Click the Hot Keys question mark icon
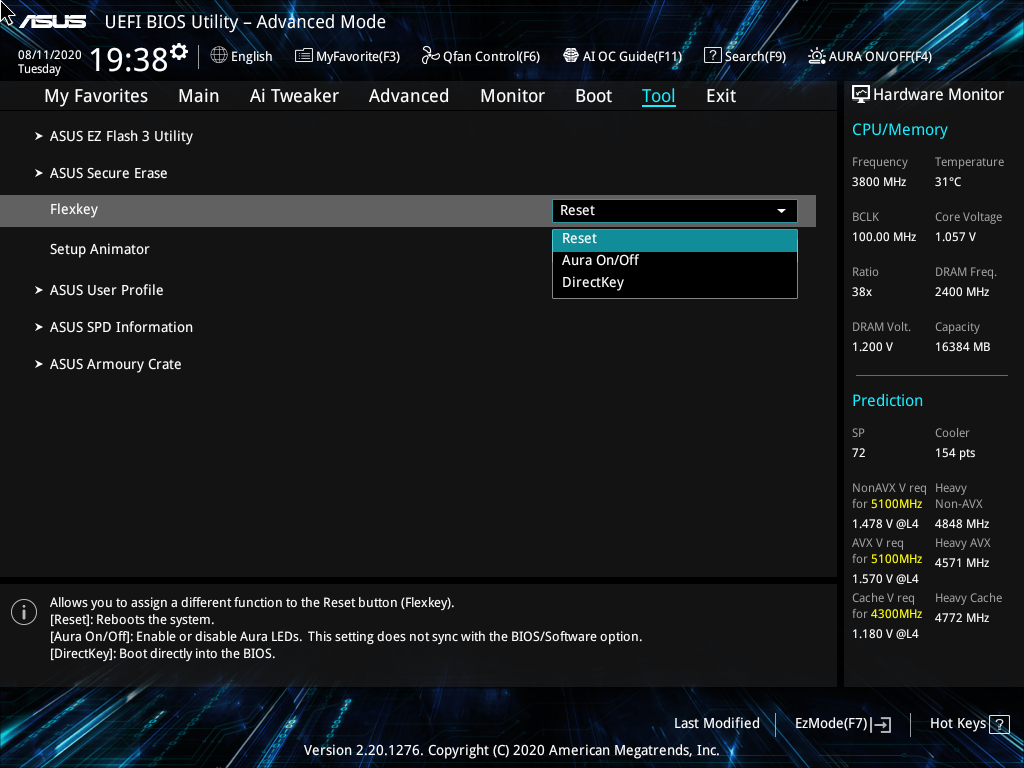The width and height of the screenshot is (1024, 768). [x=999, y=724]
